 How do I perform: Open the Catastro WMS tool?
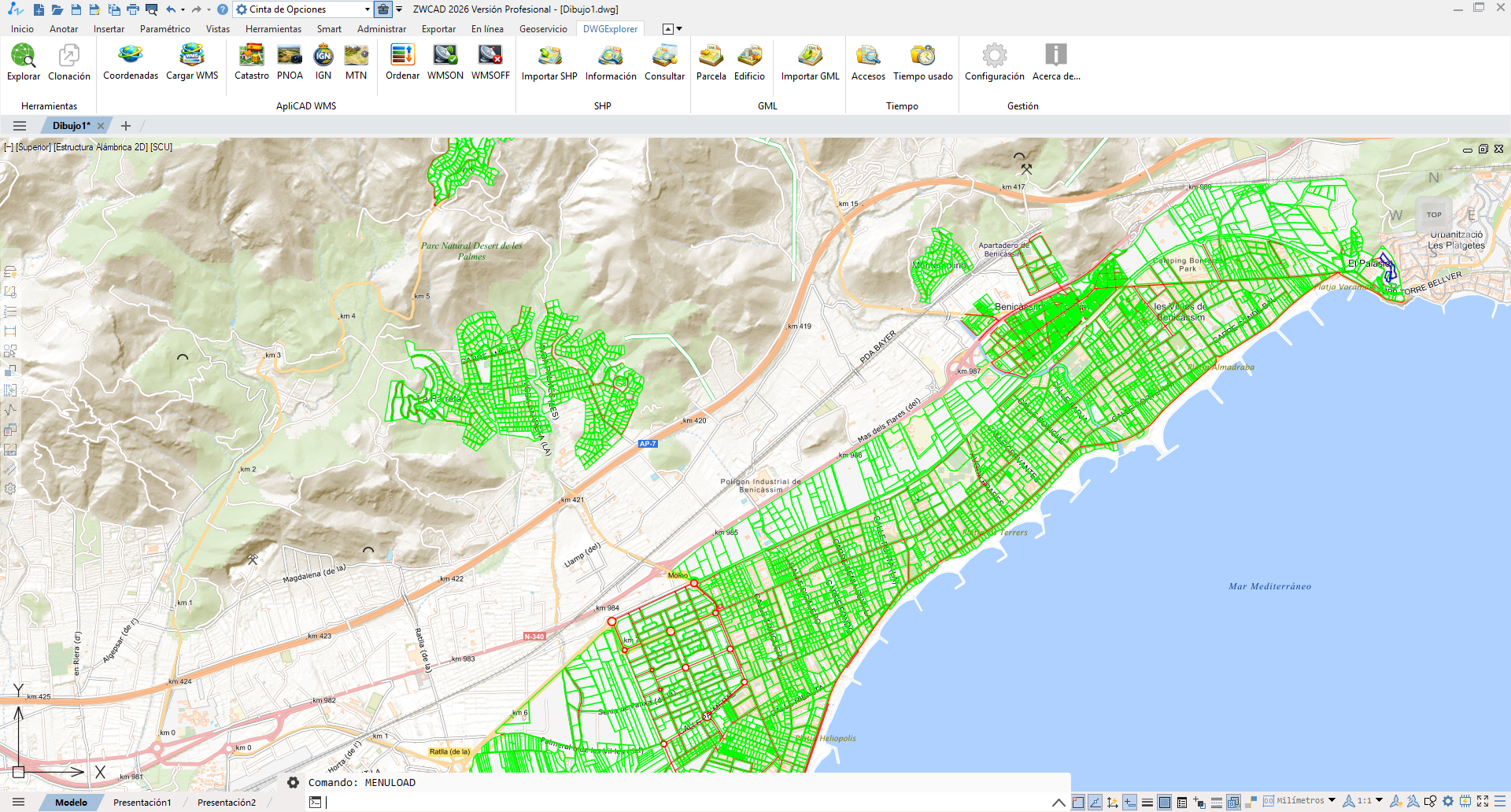click(252, 63)
